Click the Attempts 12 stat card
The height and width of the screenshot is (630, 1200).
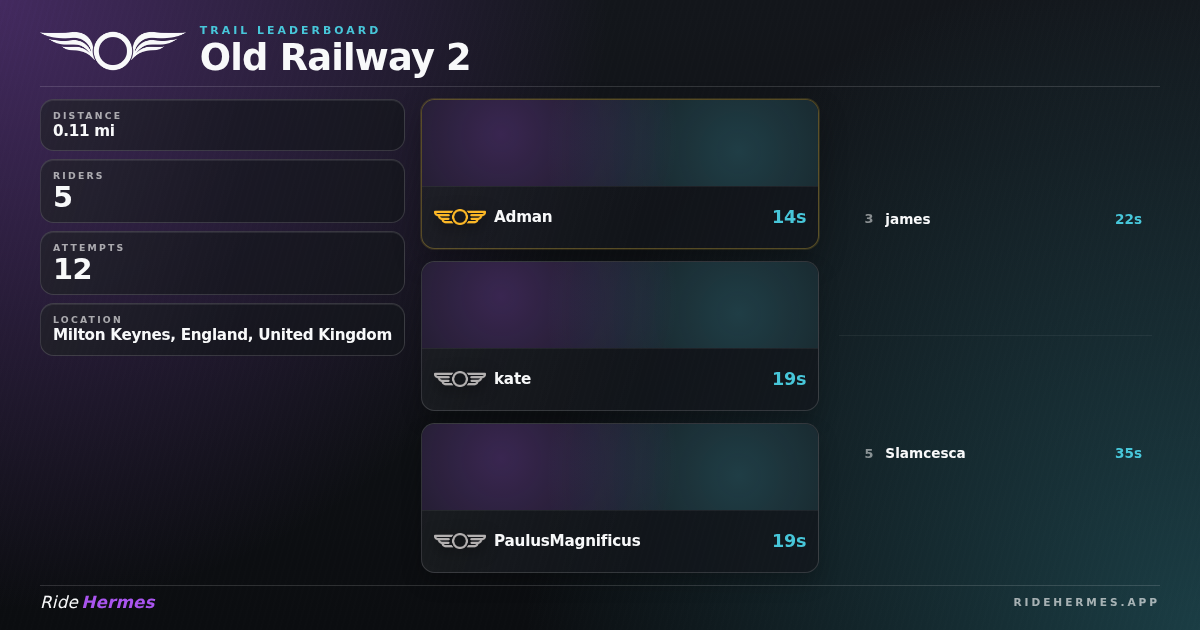tap(222, 263)
